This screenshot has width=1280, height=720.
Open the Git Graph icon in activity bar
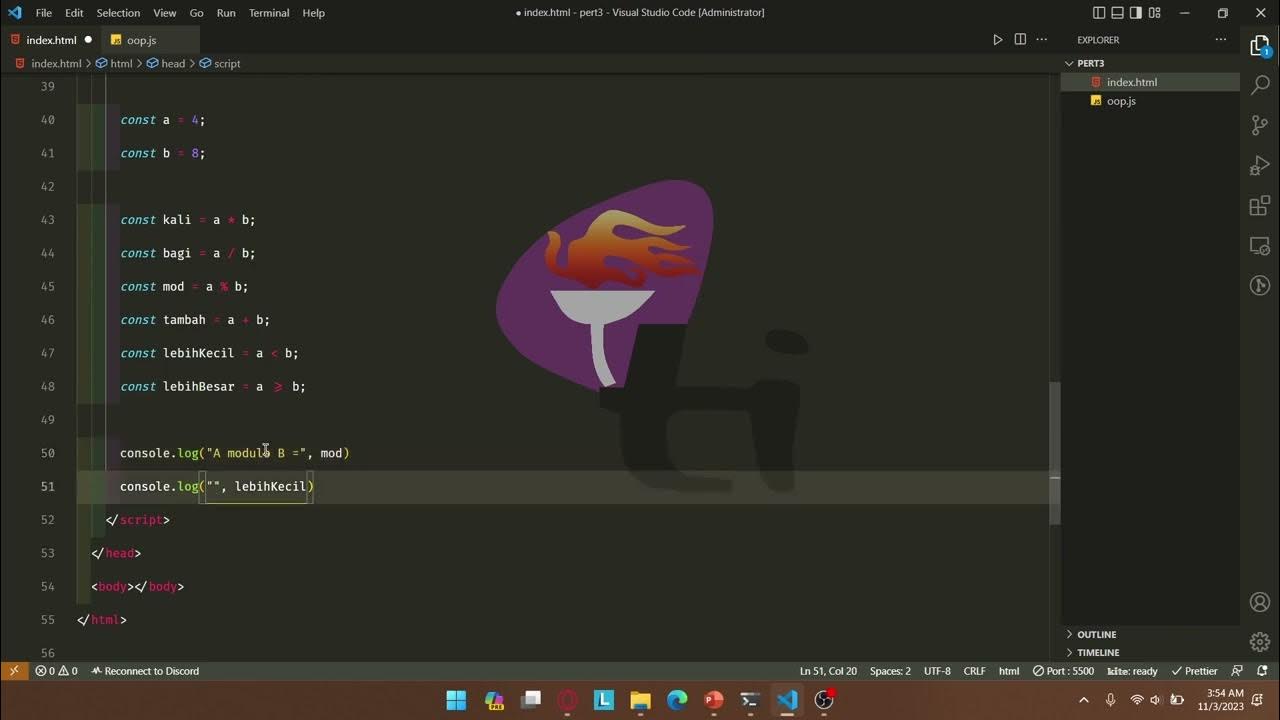[1260, 286]
